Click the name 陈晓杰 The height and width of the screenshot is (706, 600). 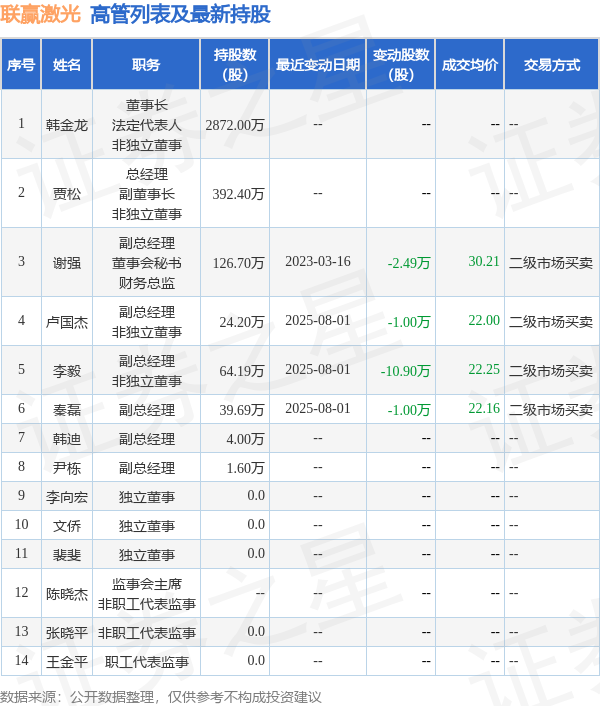67,594
